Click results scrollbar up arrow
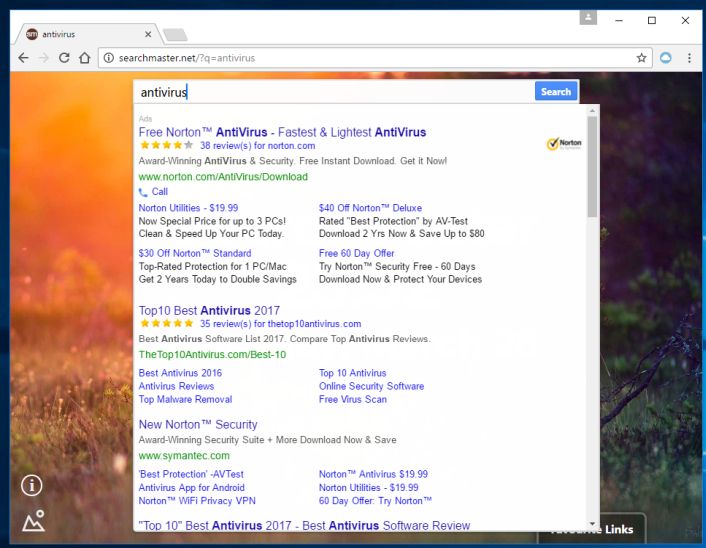 (x=592, y=110)
